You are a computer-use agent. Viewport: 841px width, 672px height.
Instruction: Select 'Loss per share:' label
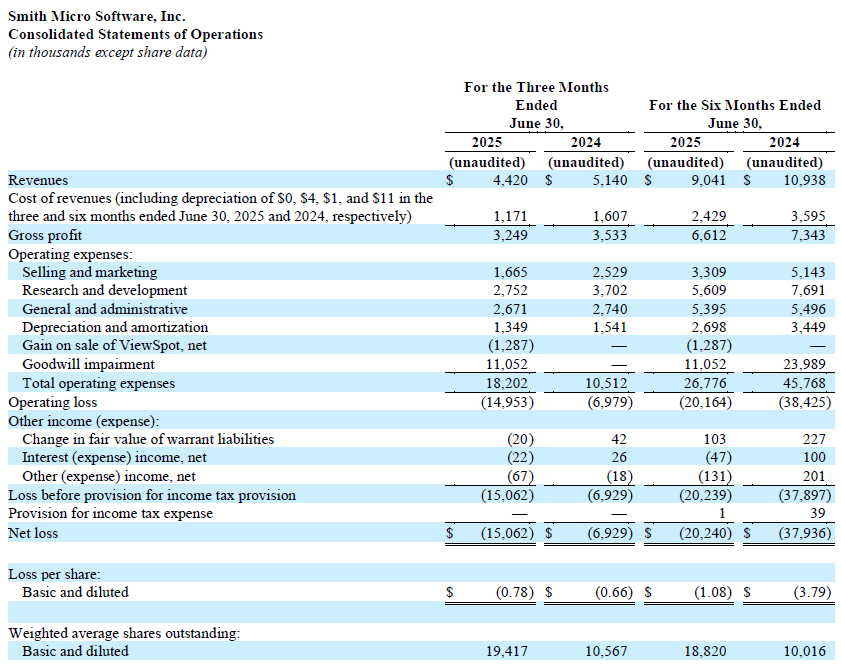54,574
